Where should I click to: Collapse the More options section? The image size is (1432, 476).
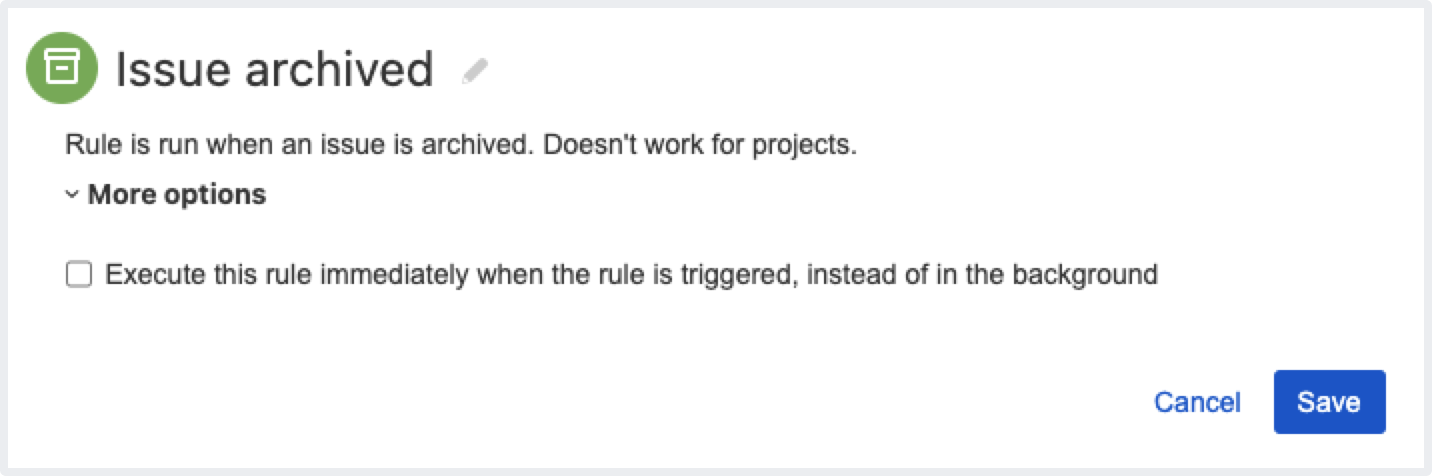[176, 194]
